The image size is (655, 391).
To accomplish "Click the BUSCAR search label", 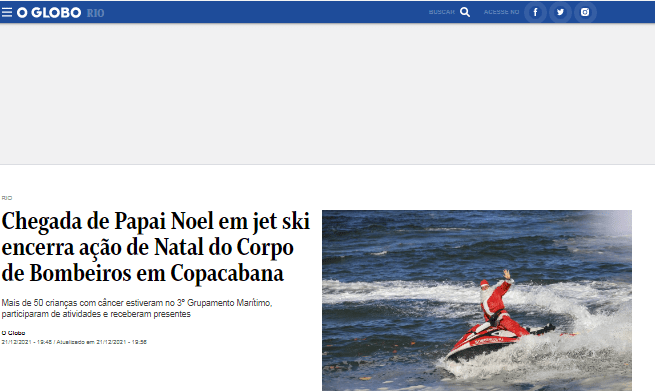I will (x=442, y=12).
